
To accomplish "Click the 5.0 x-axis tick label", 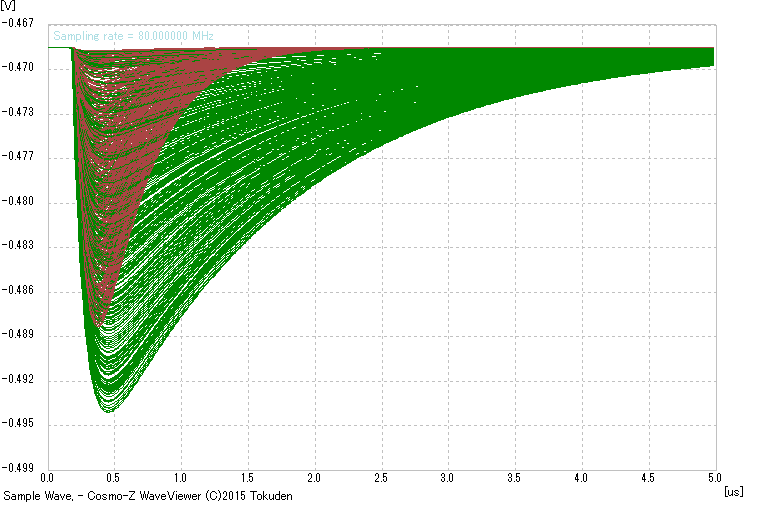I will [716, 480].
